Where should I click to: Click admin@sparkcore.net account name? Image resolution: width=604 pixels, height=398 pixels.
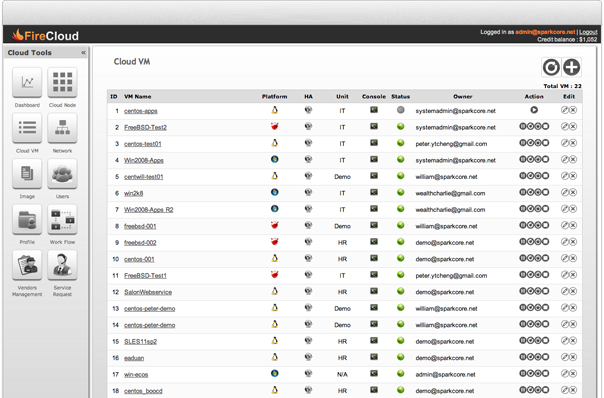(x=545, y=32)
